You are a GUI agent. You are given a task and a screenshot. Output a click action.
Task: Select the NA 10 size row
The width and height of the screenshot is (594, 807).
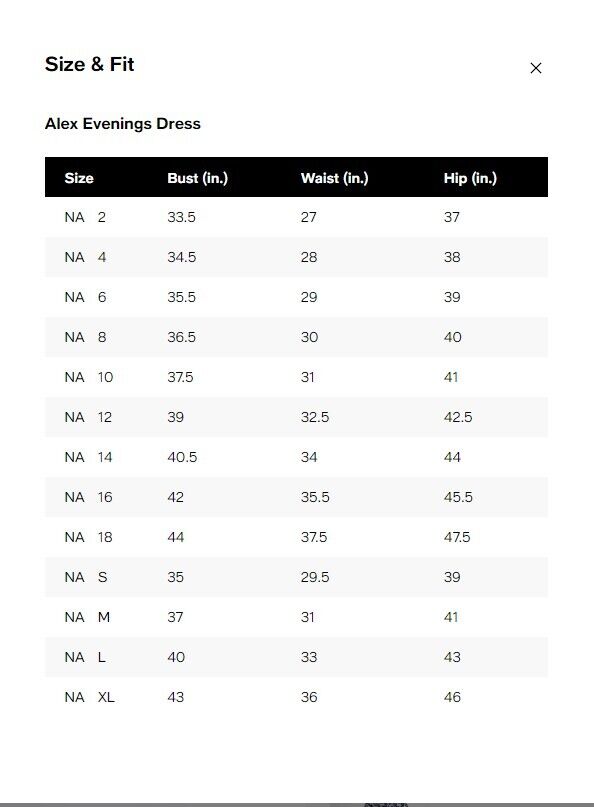(296, 377)
